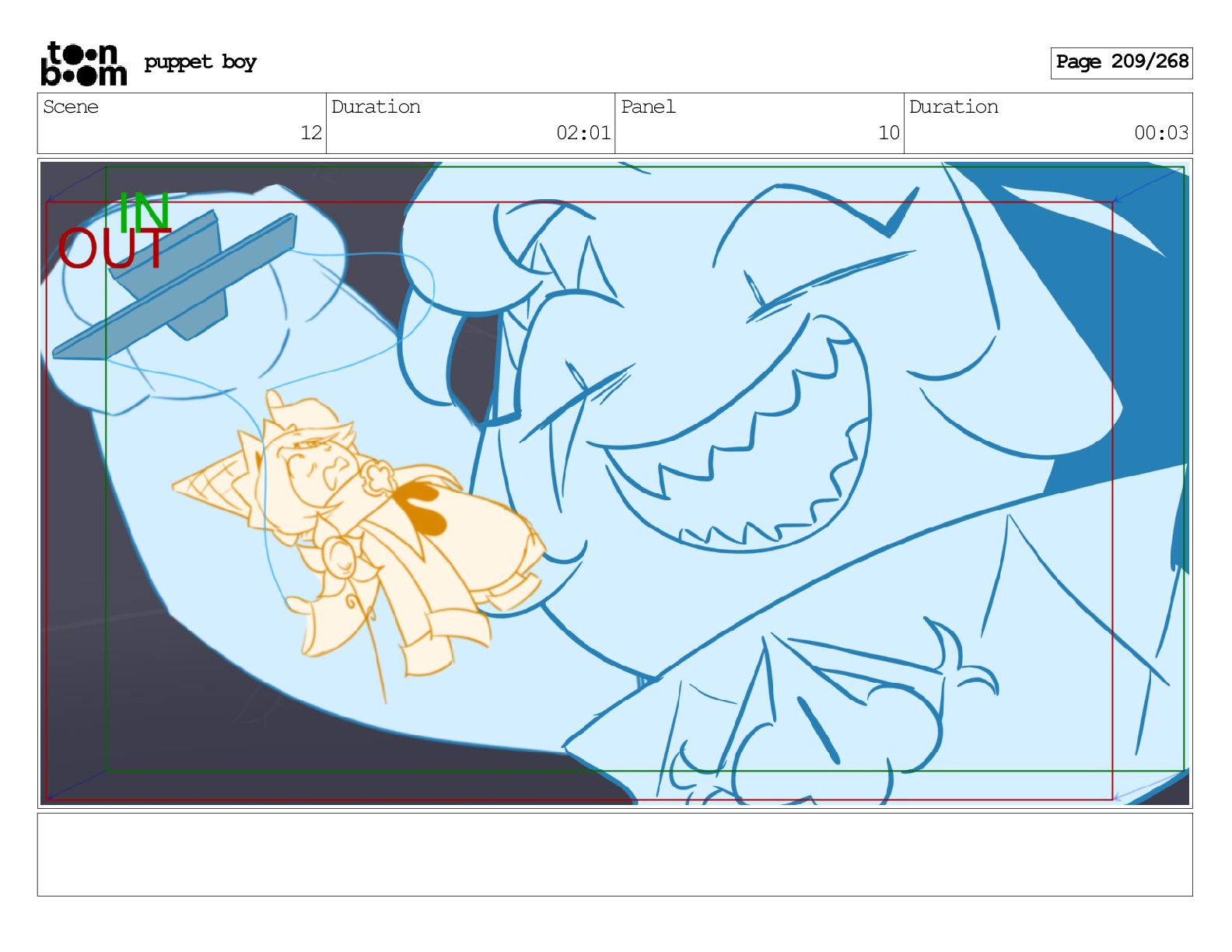The image size is (1232, 952).
Task: Click the red 'OUT' camera label
Action: pos(114,249)
